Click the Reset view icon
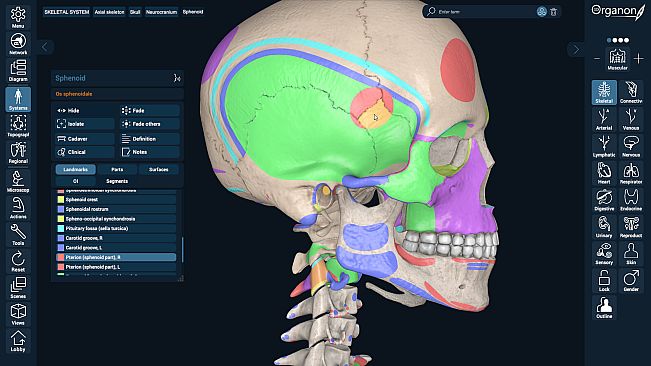The width and height of the screenshot is (651, 366). [x=18, y=261]
